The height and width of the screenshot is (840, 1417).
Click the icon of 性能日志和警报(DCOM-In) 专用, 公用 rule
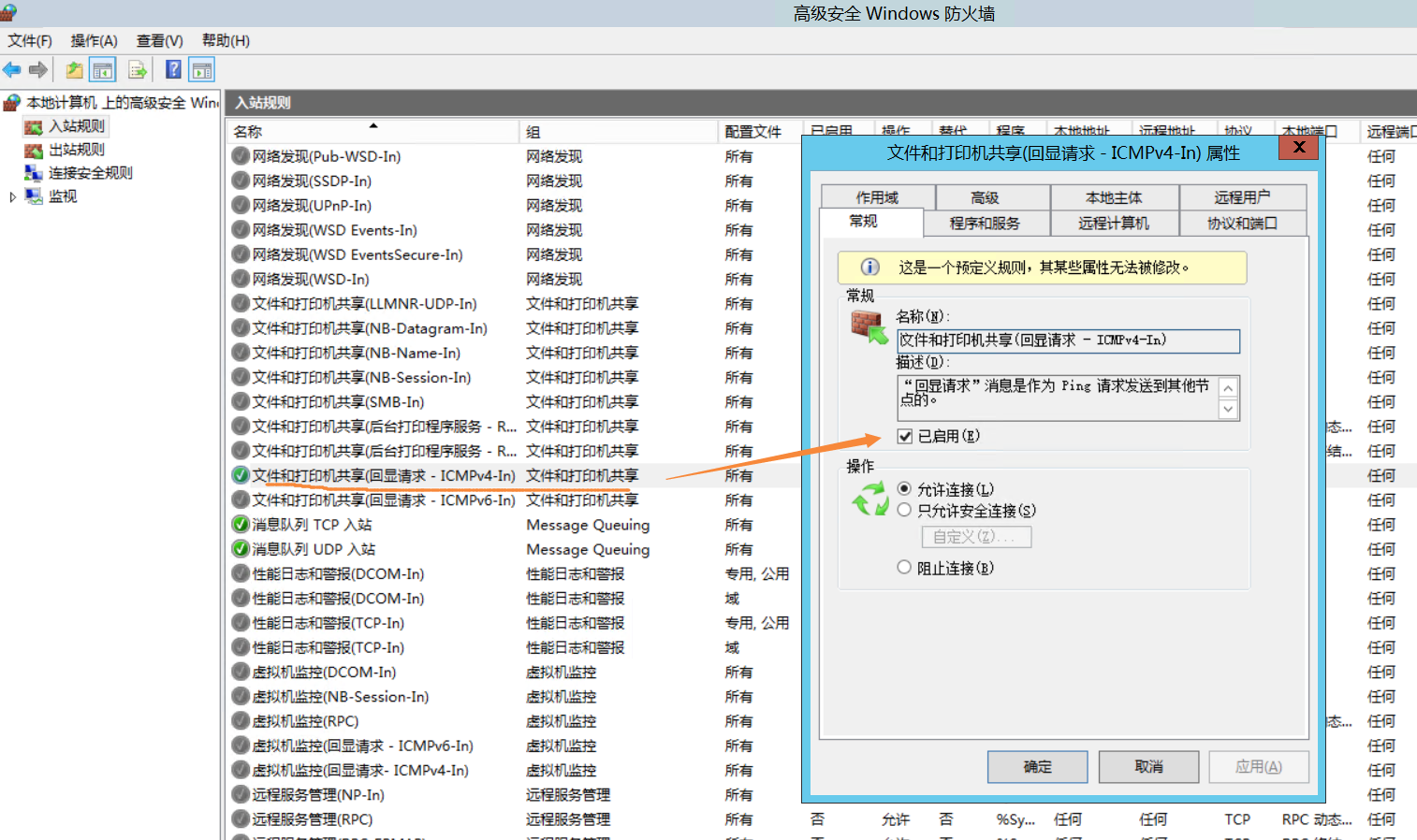click(x=241, y=574)
